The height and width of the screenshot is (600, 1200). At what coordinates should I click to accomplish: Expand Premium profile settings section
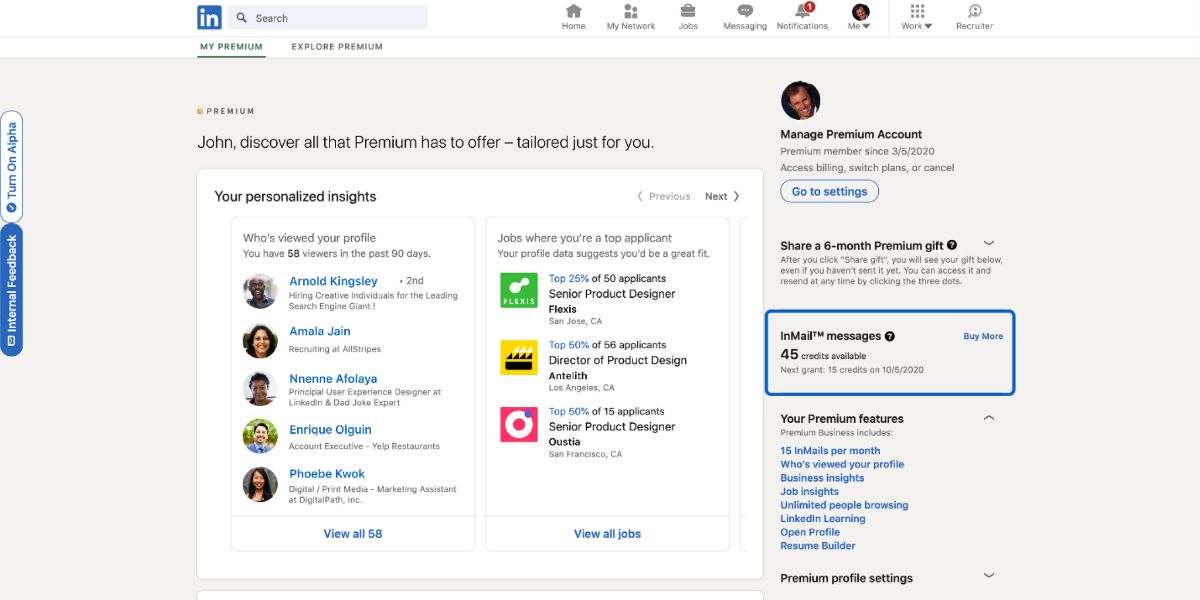(x=989, y=576)
